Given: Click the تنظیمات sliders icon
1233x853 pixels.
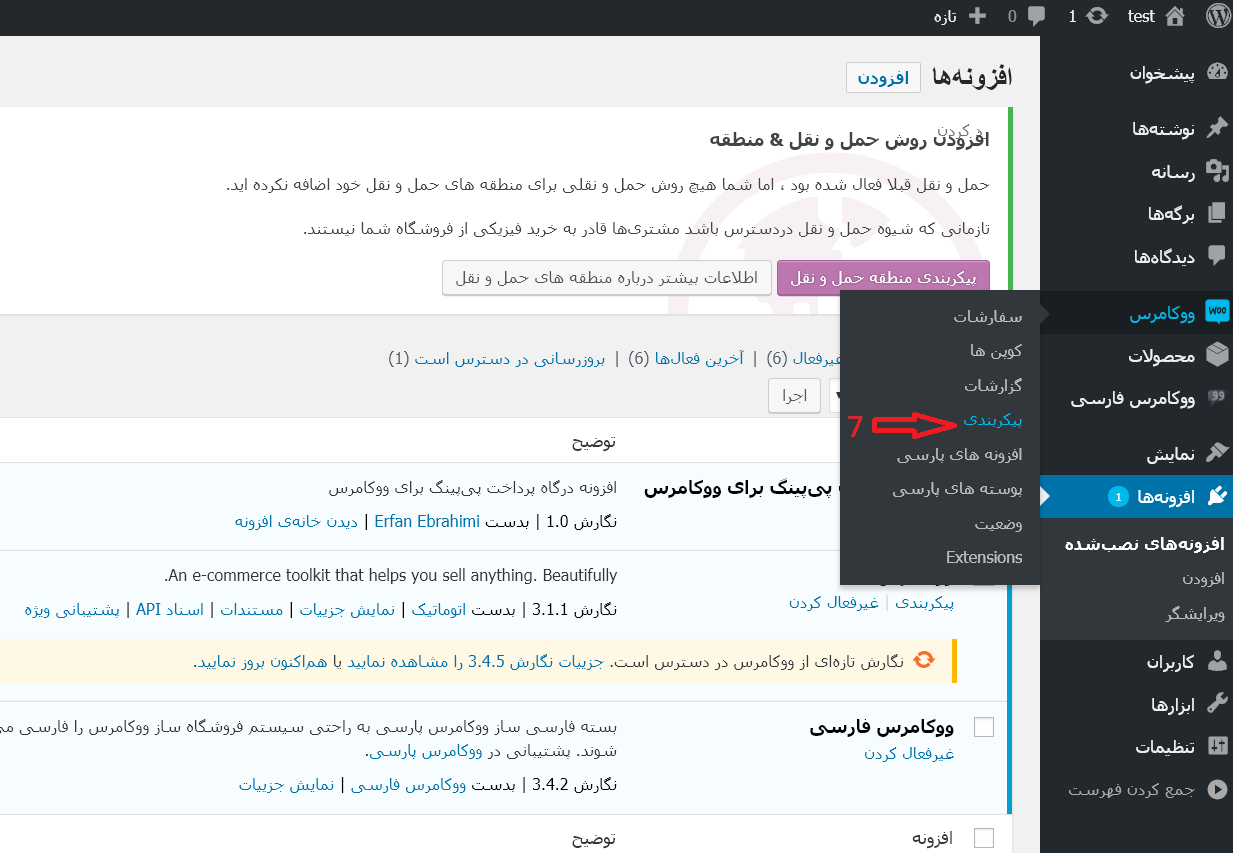Looking at the screenshot, I should pos(1216,746).
